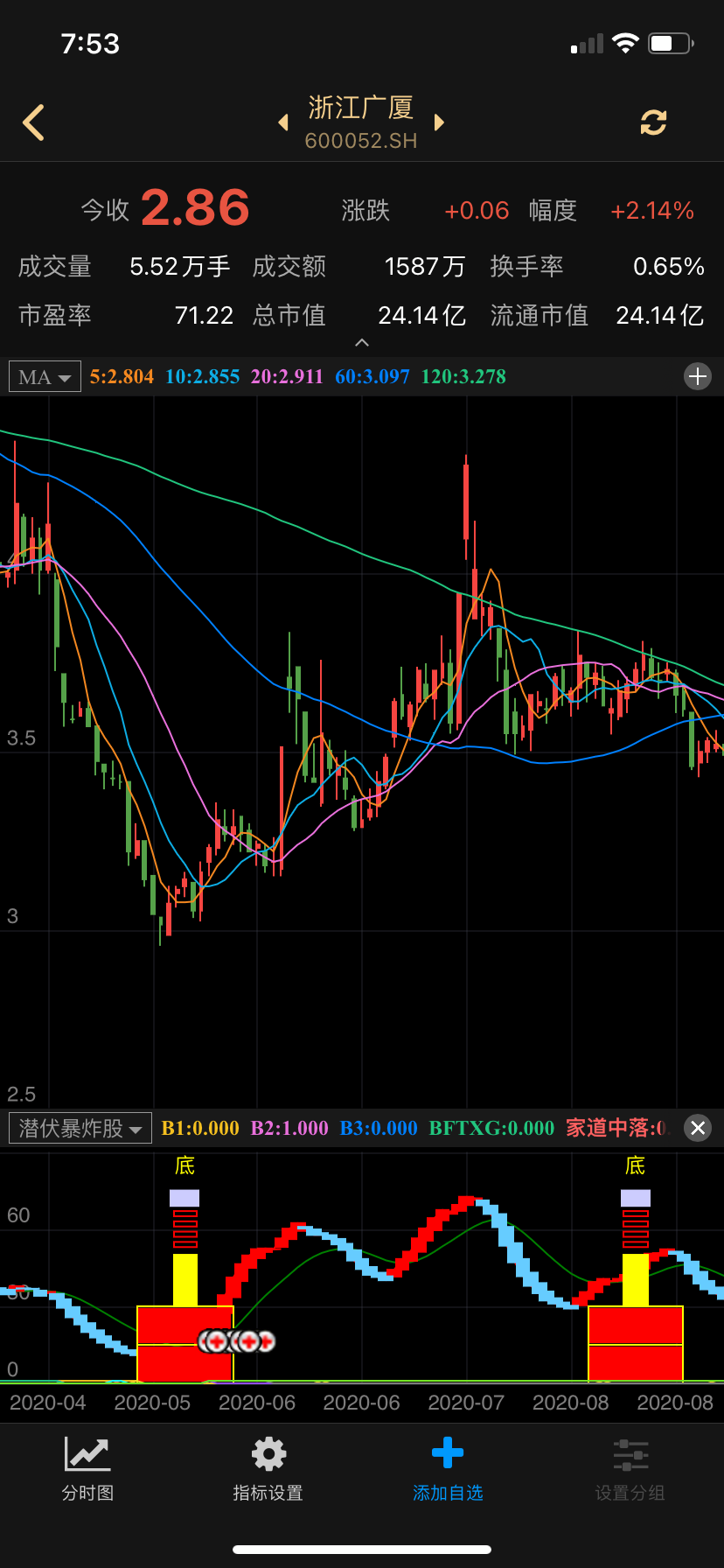
Task: Tap the back arrow icon
Action: tap(34, 122)
